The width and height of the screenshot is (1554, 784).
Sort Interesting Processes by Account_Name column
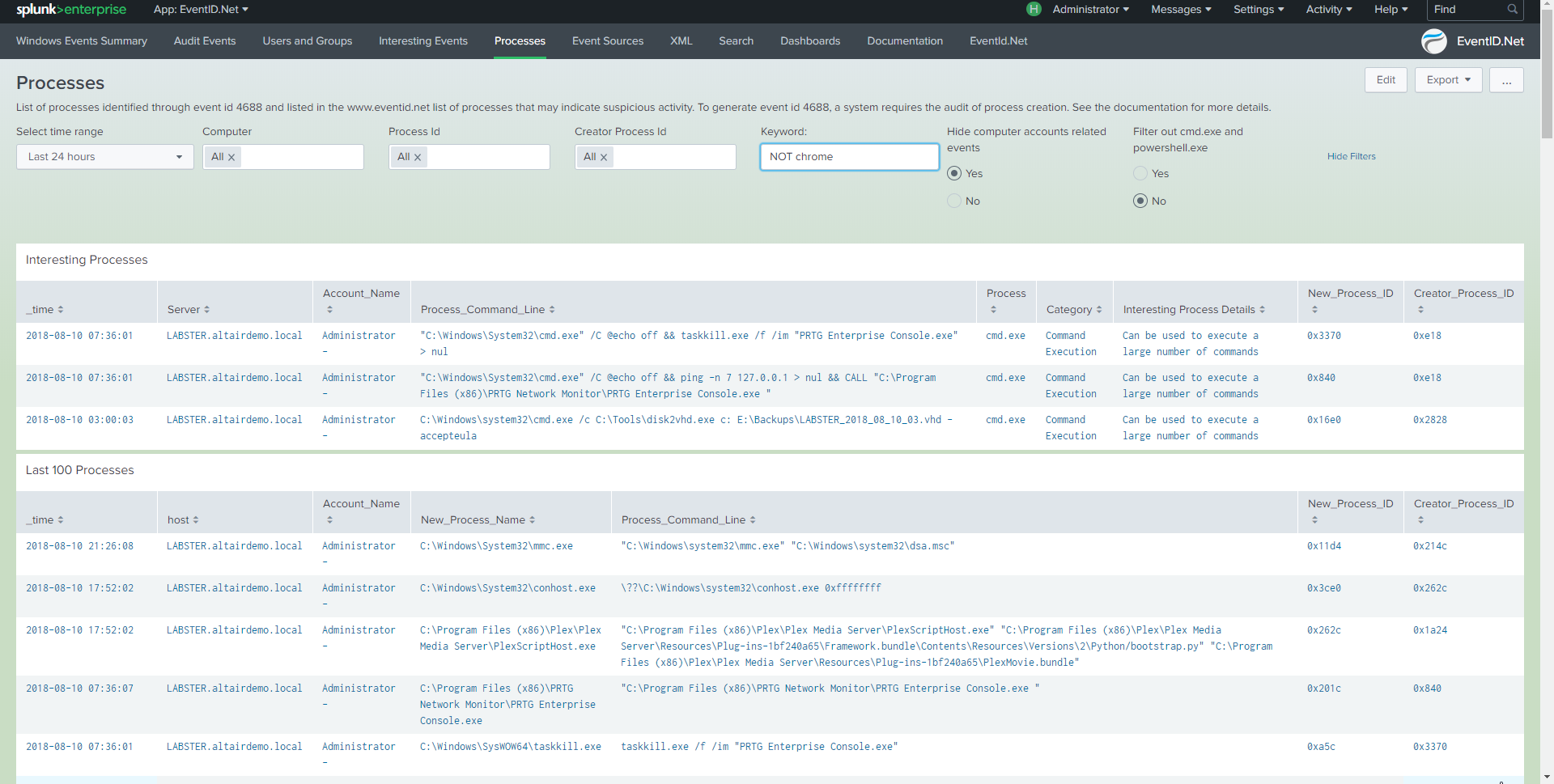click(361, 301)
